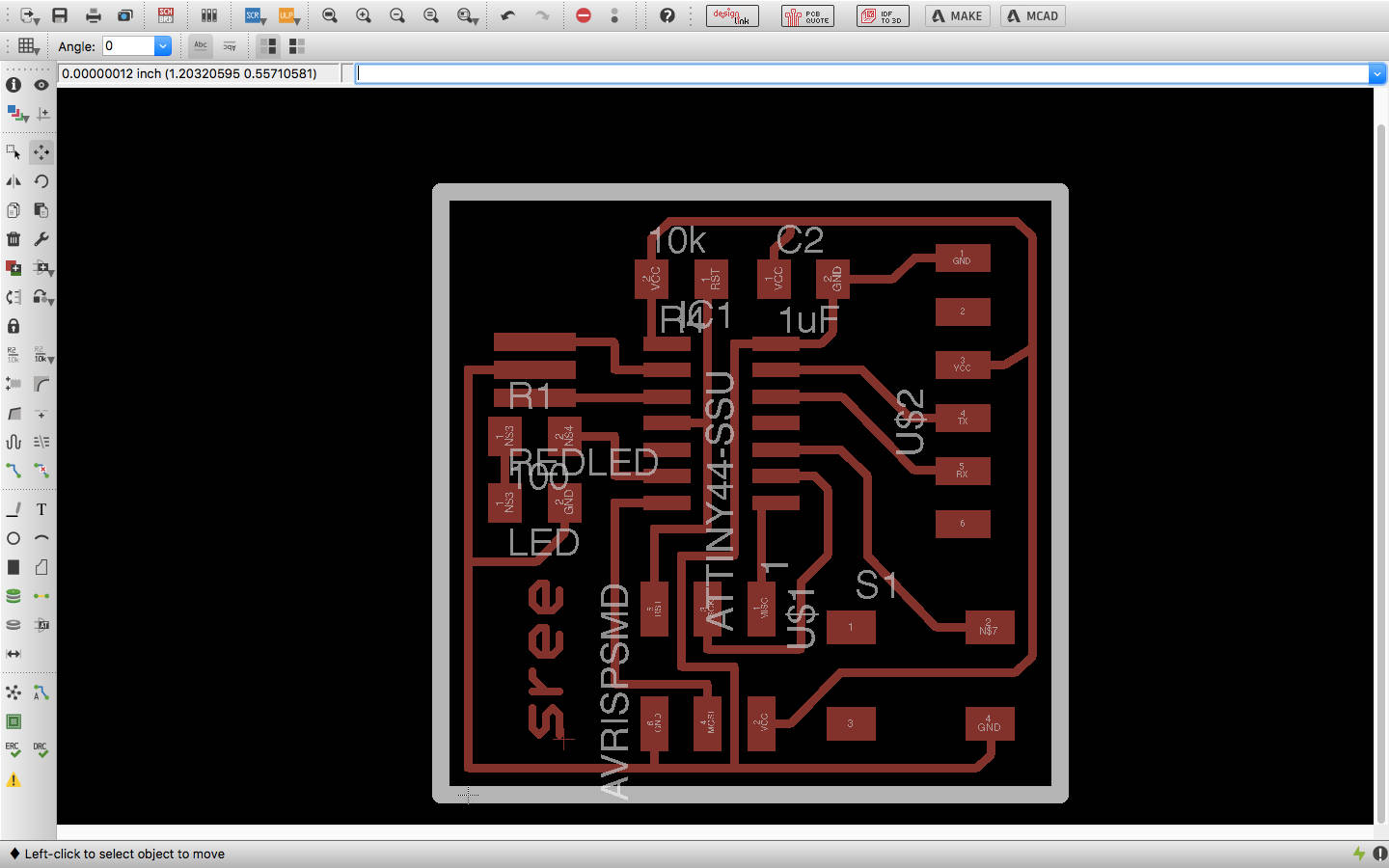The width and height of the screenshot is (1389, 868).
Task: Select the Polygon tool
Action: click(x=41, y=567)
